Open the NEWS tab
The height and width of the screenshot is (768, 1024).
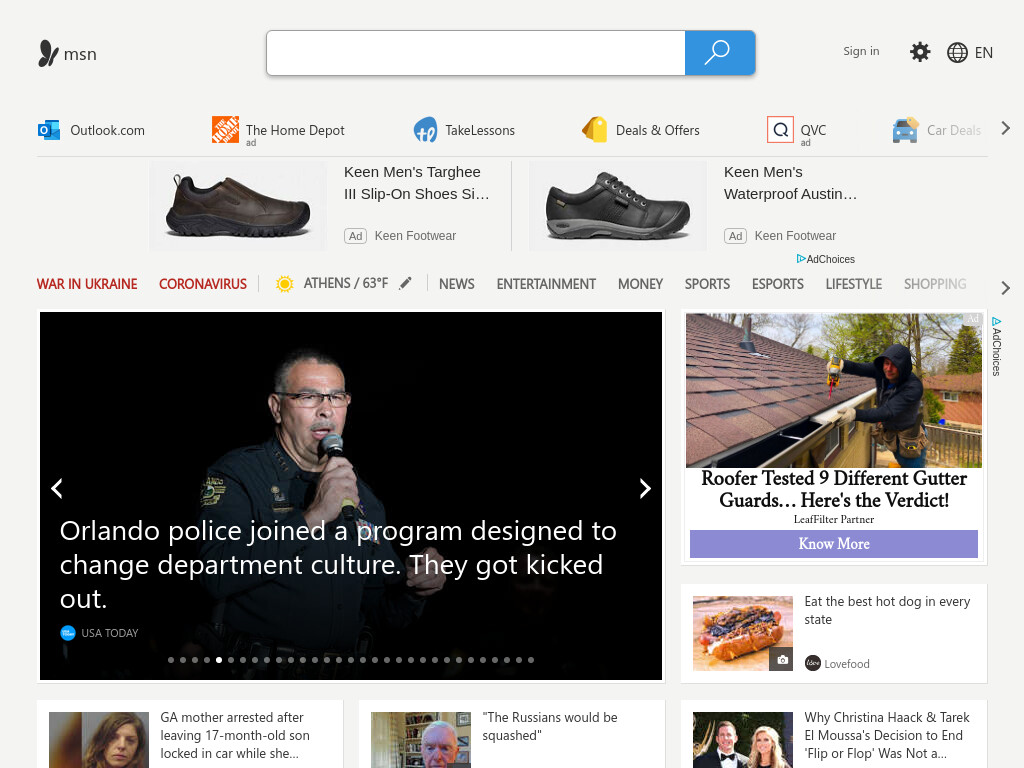tap(456, 284)
